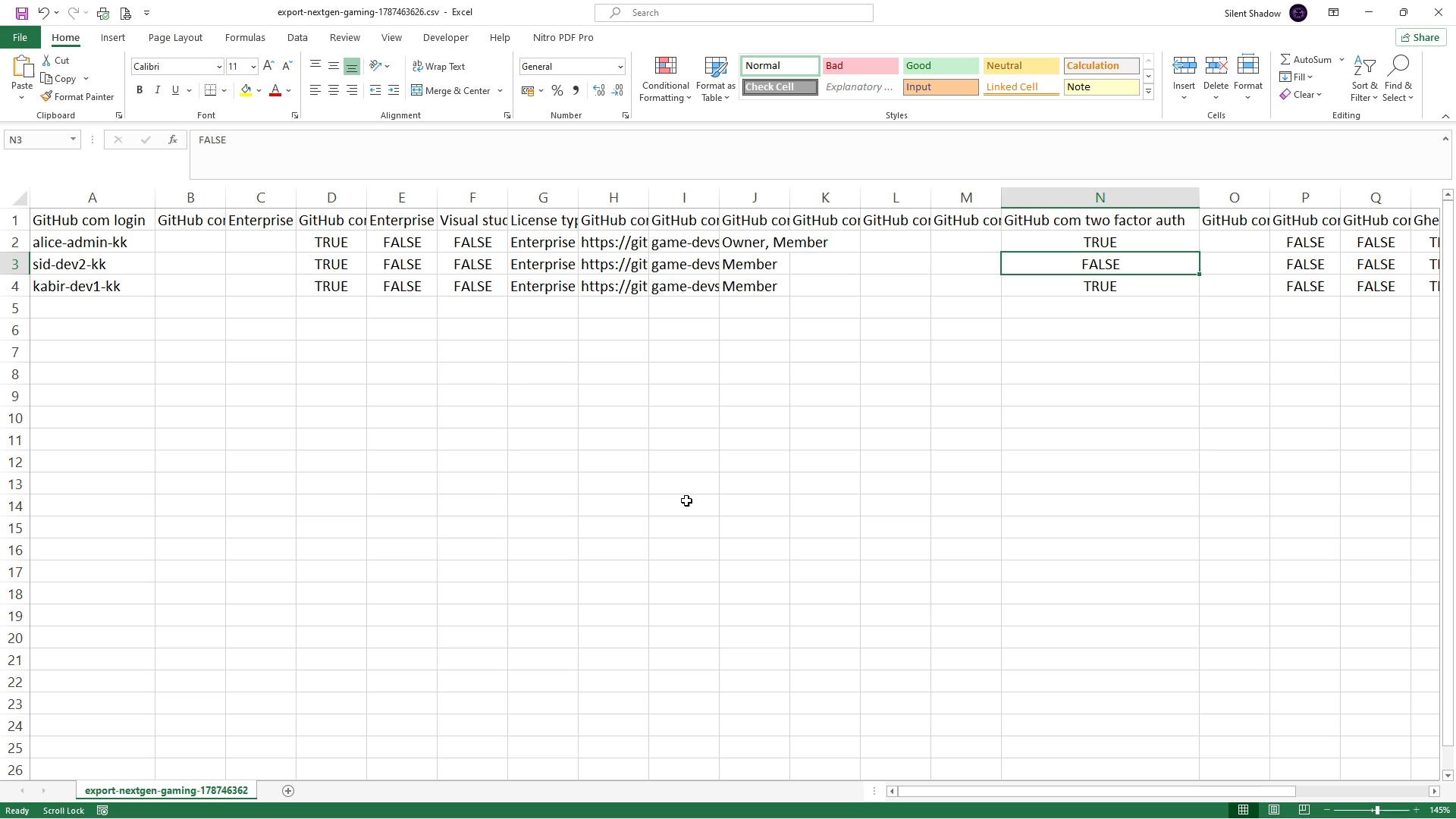The image size is (1456, 819).
Task: Open the File menu
Action: point(20,37)
